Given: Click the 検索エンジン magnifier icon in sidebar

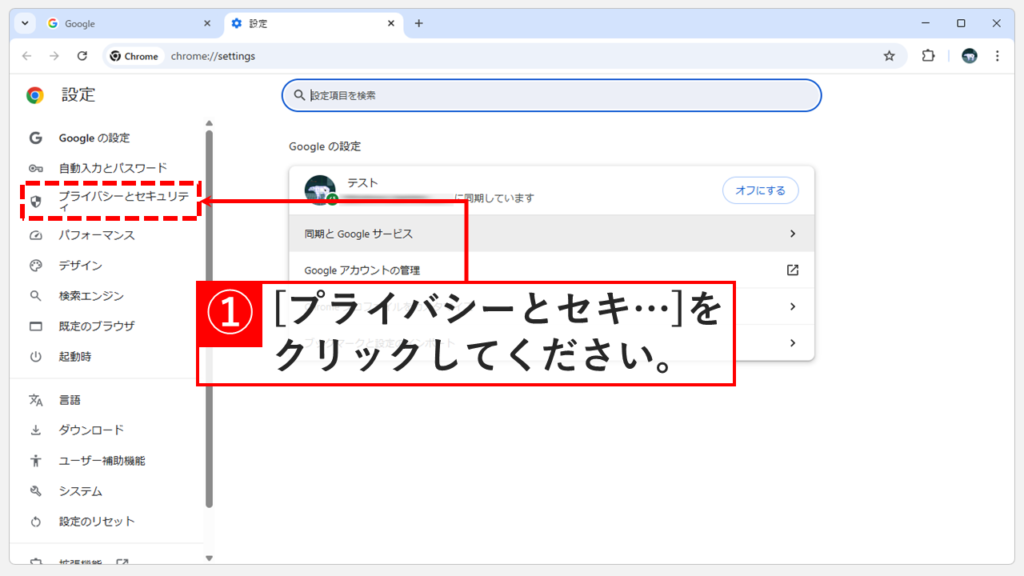Looking at the screenshot, I should point(35,296).
